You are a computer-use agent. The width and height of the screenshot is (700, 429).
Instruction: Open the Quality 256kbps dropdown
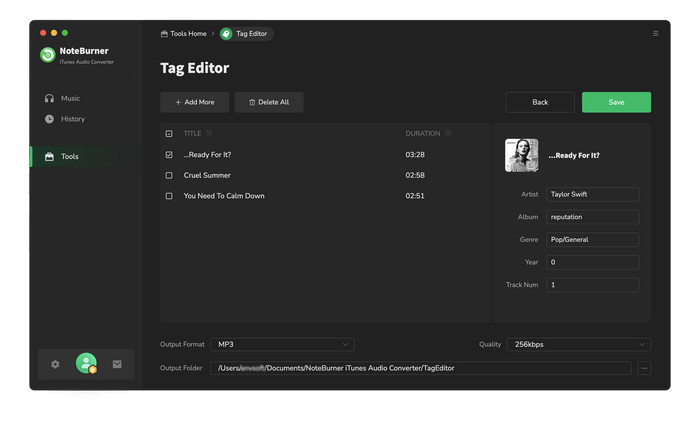tap(579, 344)
